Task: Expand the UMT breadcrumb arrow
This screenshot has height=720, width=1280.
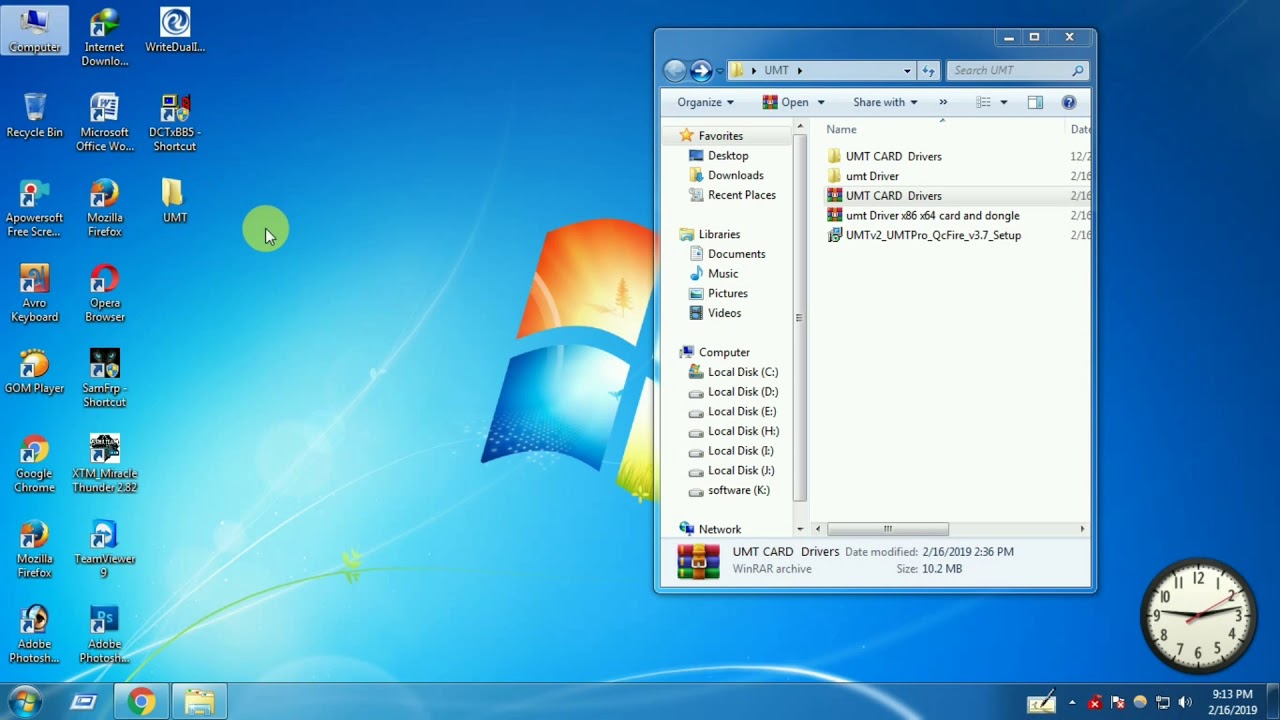Action: tap(800, 71)
